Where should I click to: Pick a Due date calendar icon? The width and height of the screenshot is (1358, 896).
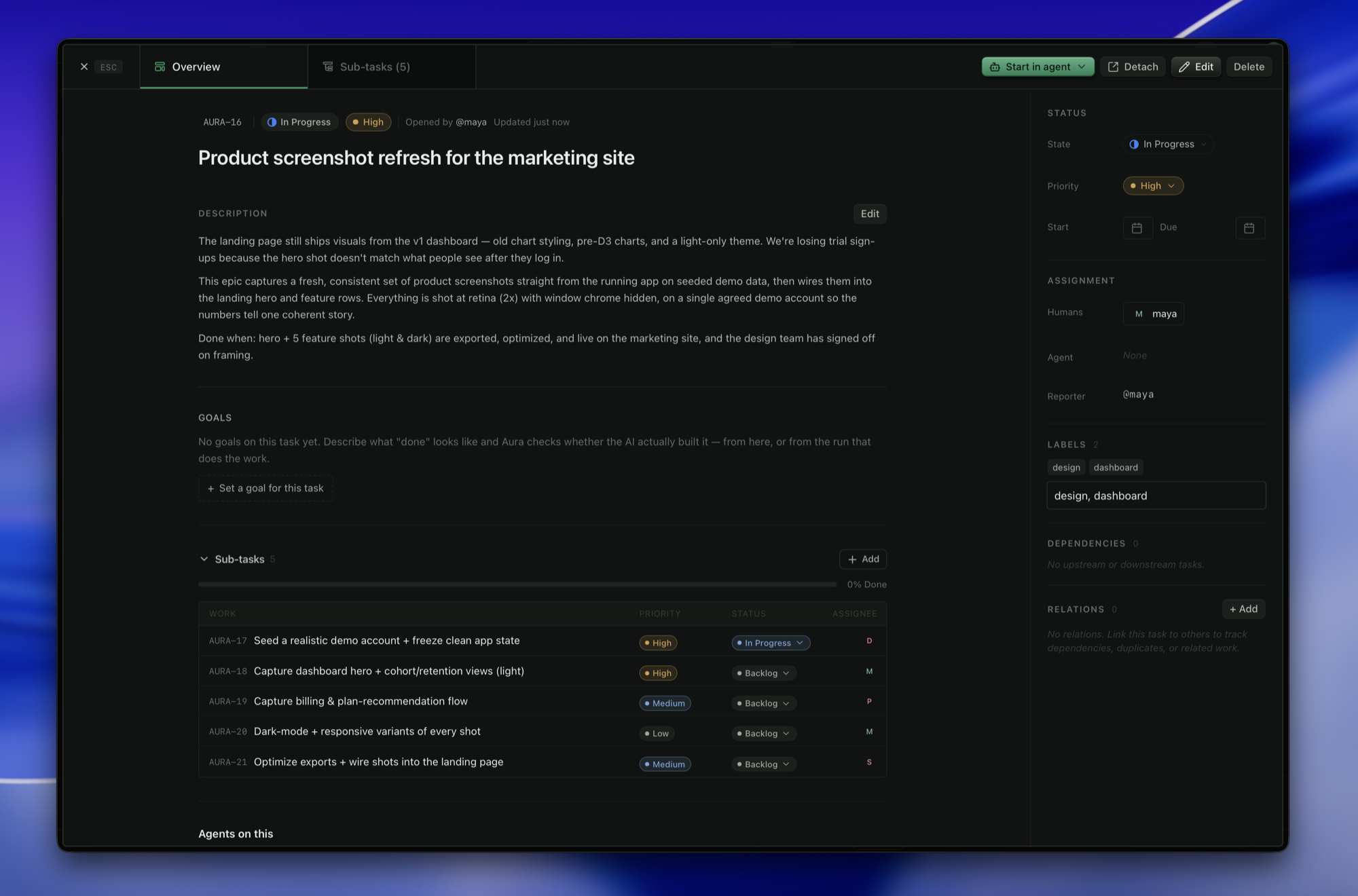[x=1249, y=228]
